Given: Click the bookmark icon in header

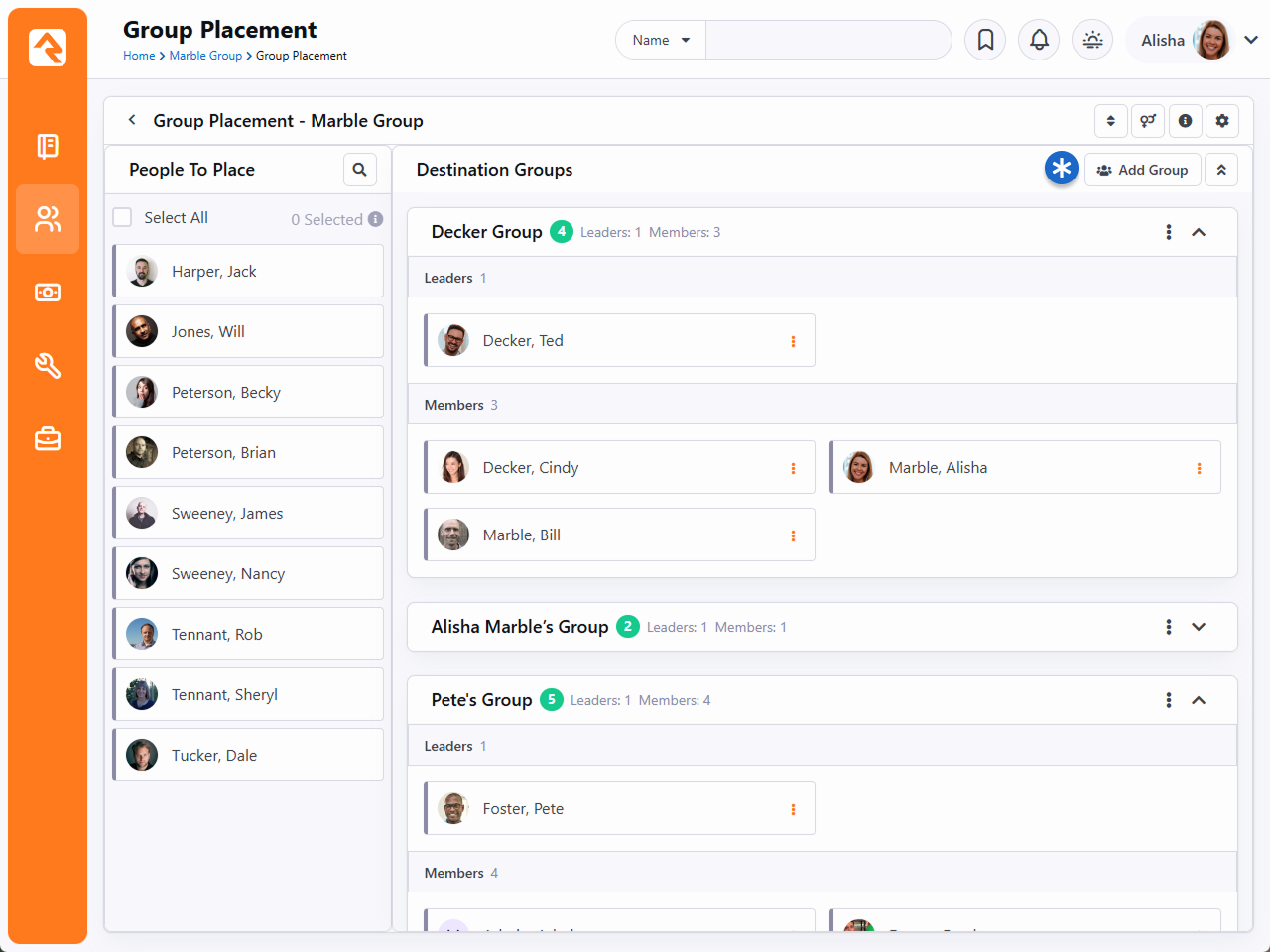Looking at the screenshot, I should point(985,40).
